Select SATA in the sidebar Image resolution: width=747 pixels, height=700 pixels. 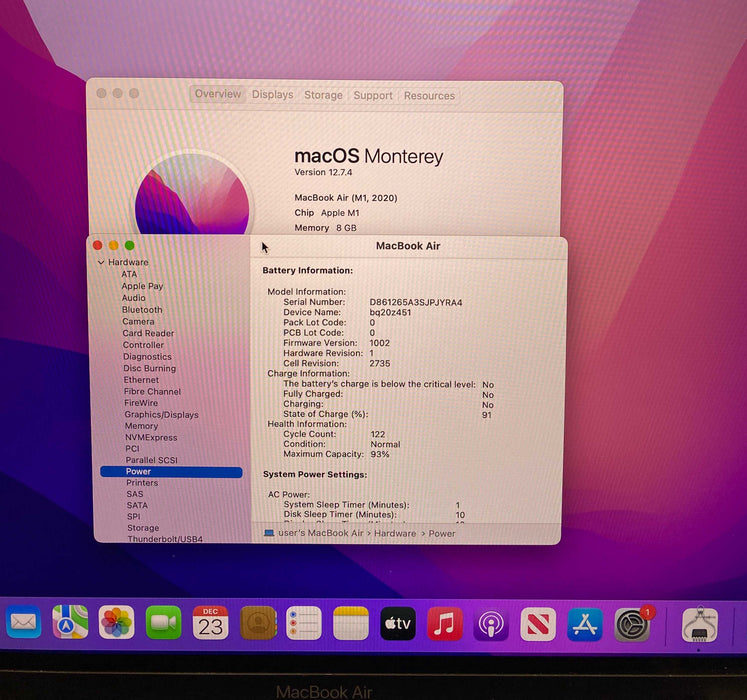coord(137,505)
